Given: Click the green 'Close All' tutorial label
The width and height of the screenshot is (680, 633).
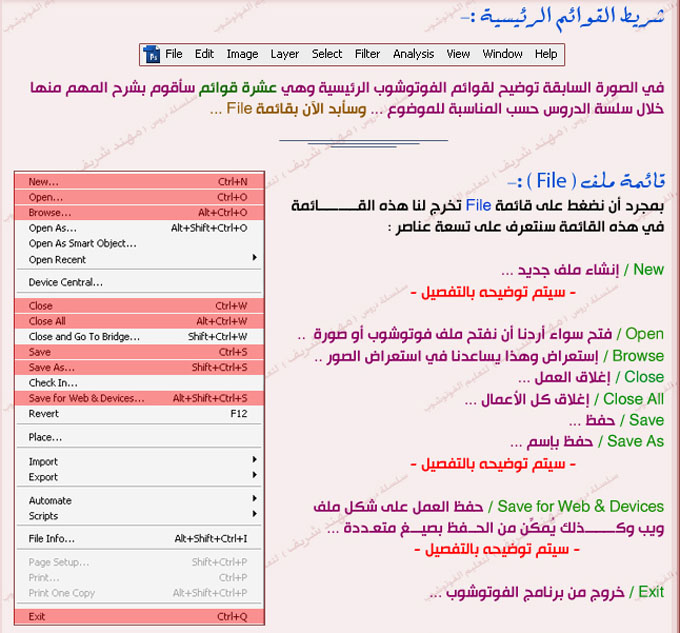Looking at the screenshot, I should tap(633, 399).
